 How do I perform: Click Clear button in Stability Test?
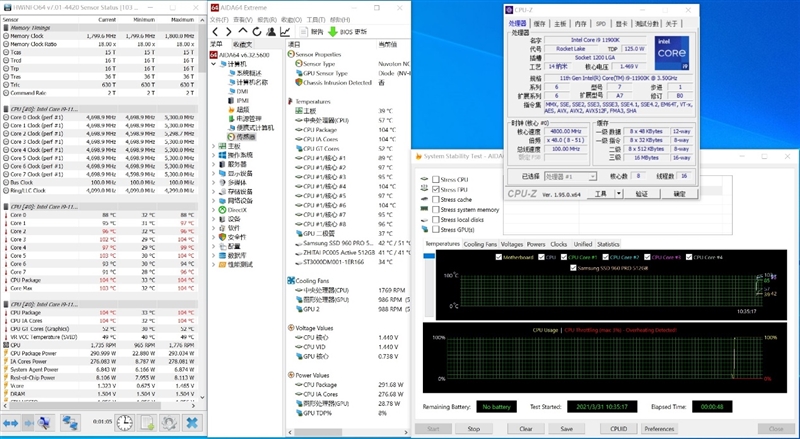click(526, 428)
